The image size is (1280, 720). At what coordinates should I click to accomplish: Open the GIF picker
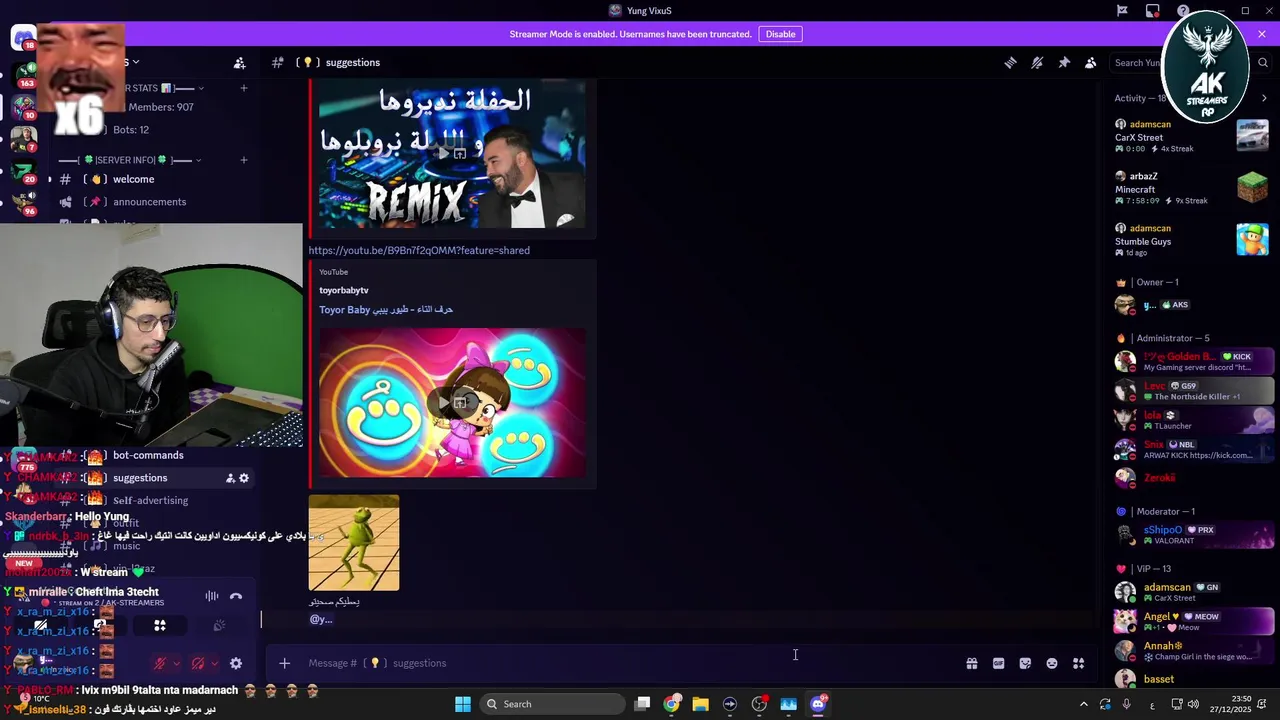point(998,663)
